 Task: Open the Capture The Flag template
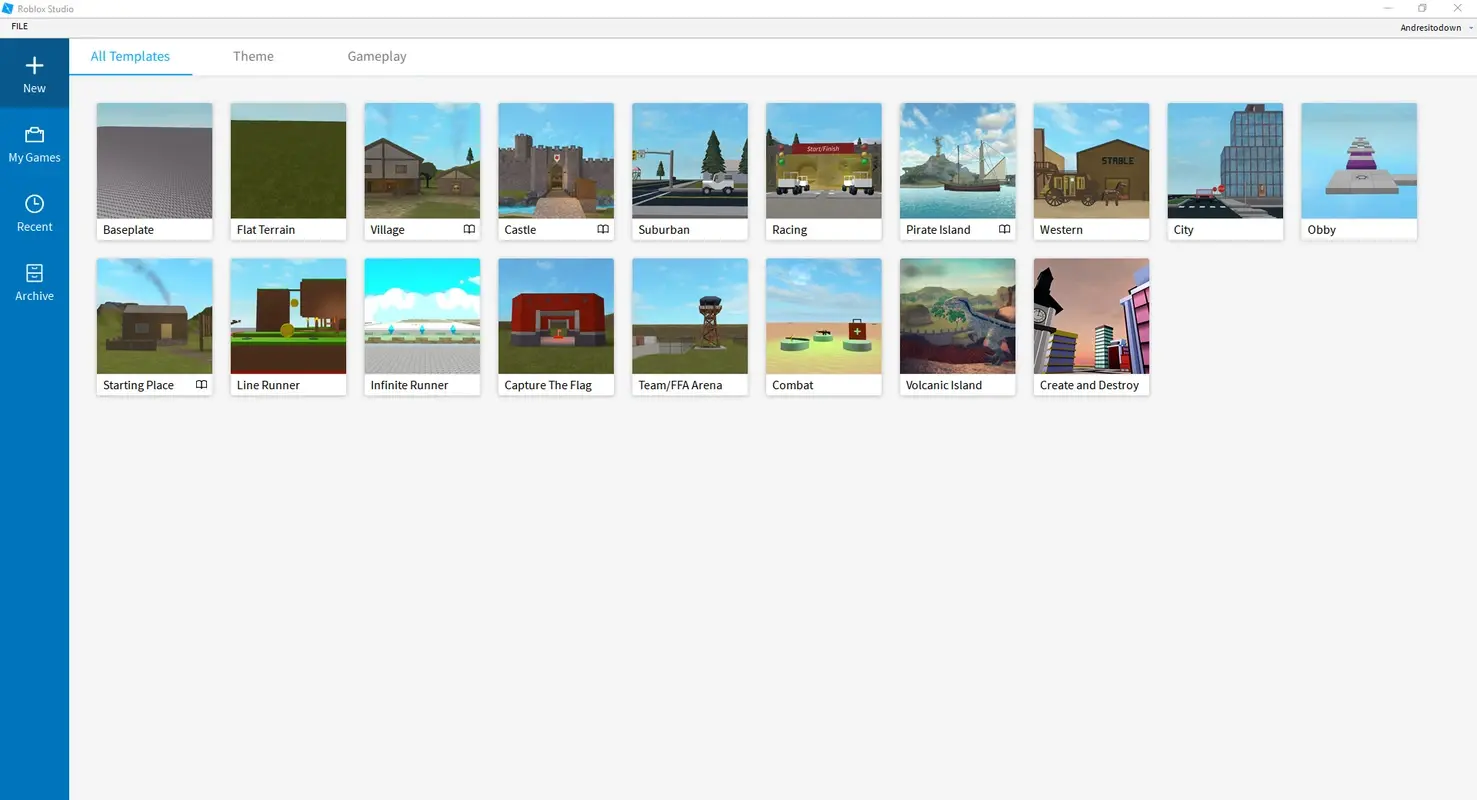pos(555,316)
